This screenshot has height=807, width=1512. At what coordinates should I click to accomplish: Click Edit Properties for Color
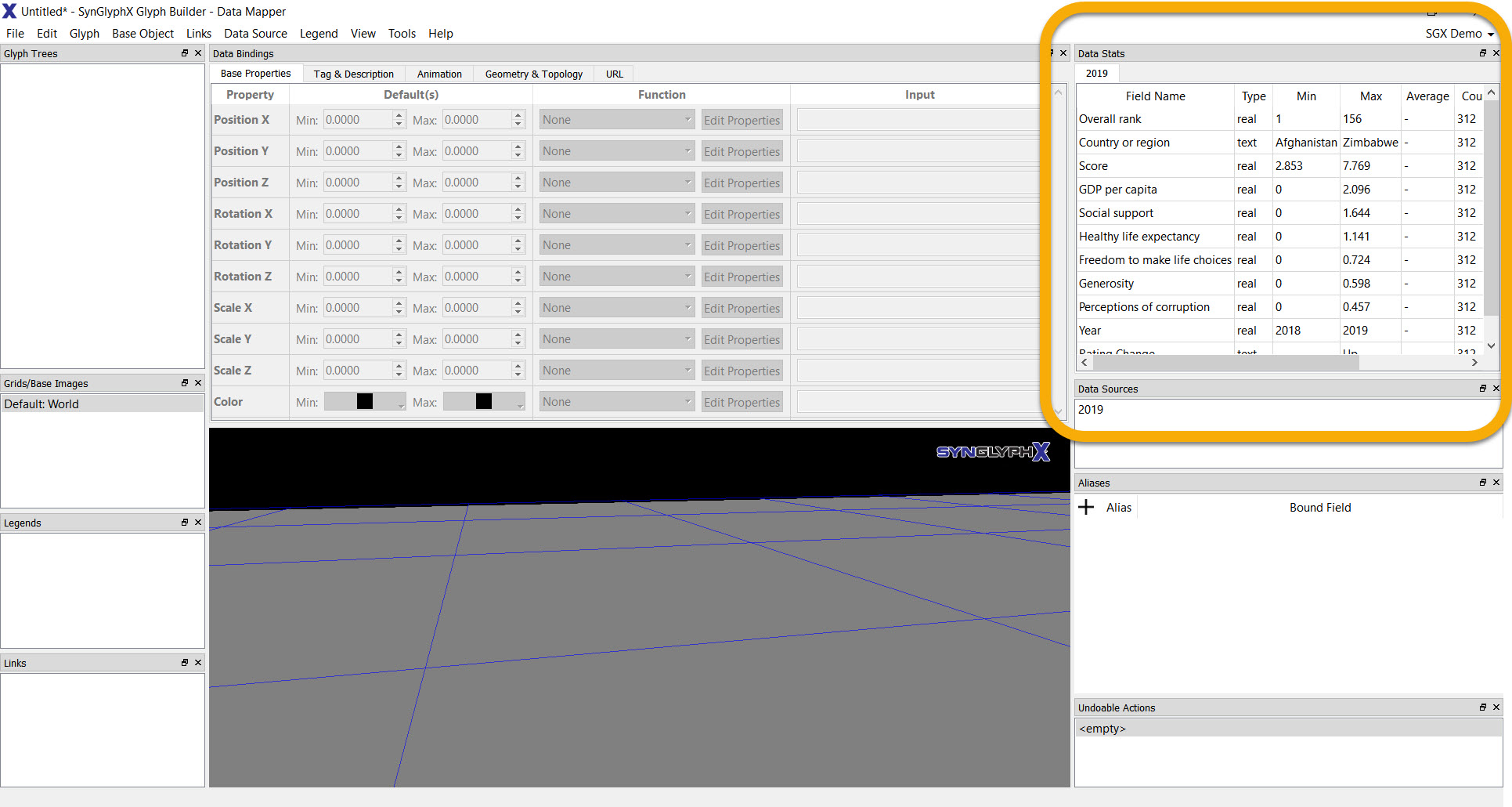pos(742,402)
